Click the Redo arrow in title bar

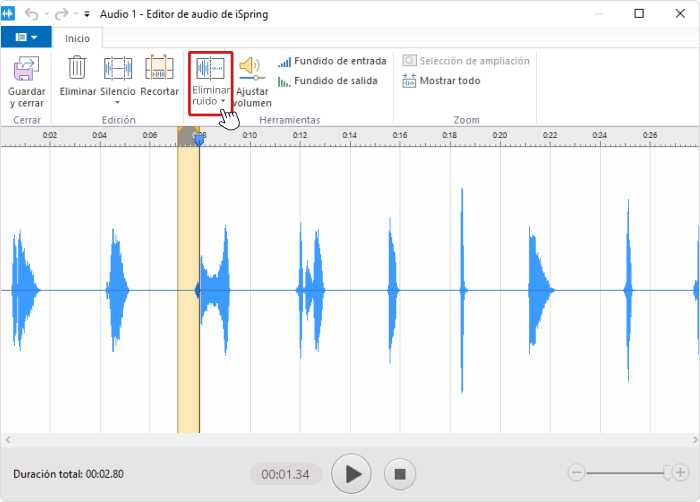point(62,14)
